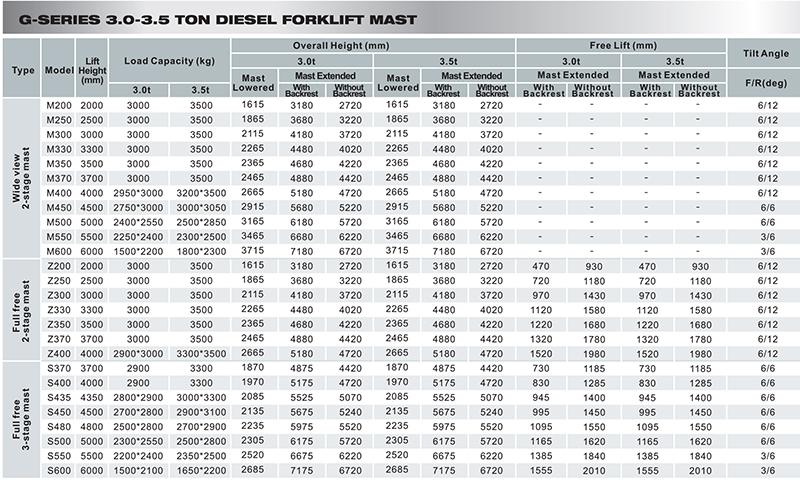Click the 2400*2550 load capacity cell
This screenshot has height=480, width=800.
tap(138, 222)
